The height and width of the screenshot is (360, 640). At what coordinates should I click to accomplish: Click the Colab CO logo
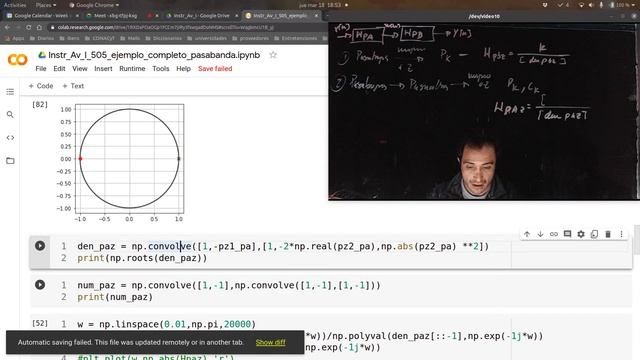18,60
